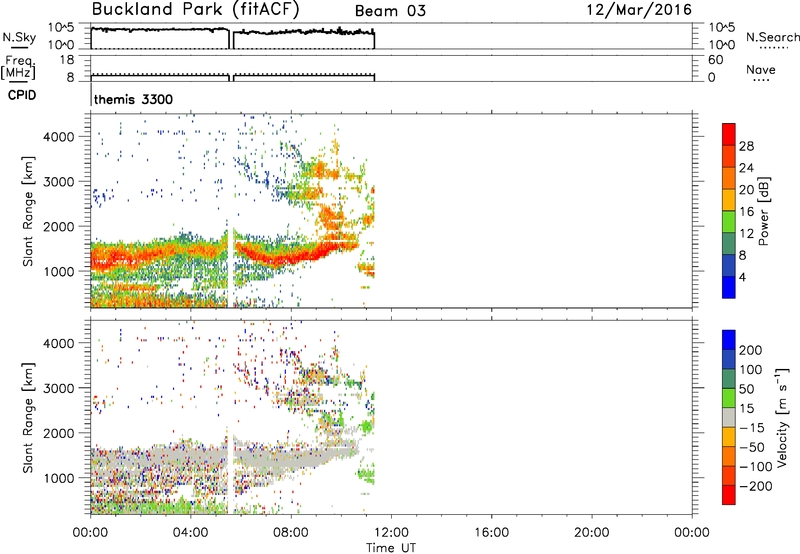The height and width of the screenshot is (554, 800).
Task: Click the '04:00' time tick label
Action: tap(190, 533)
